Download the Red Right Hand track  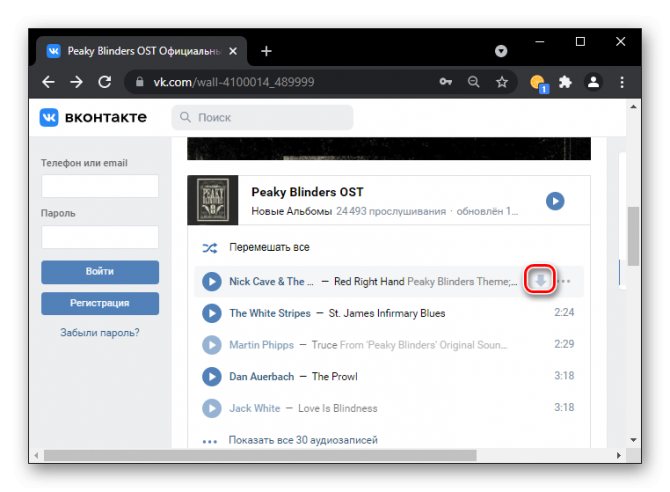tap(541, 280)
